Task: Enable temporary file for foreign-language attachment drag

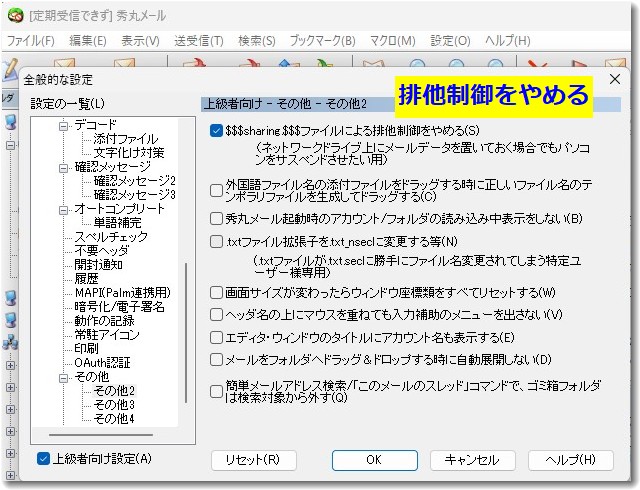Action: click(216, 191)
